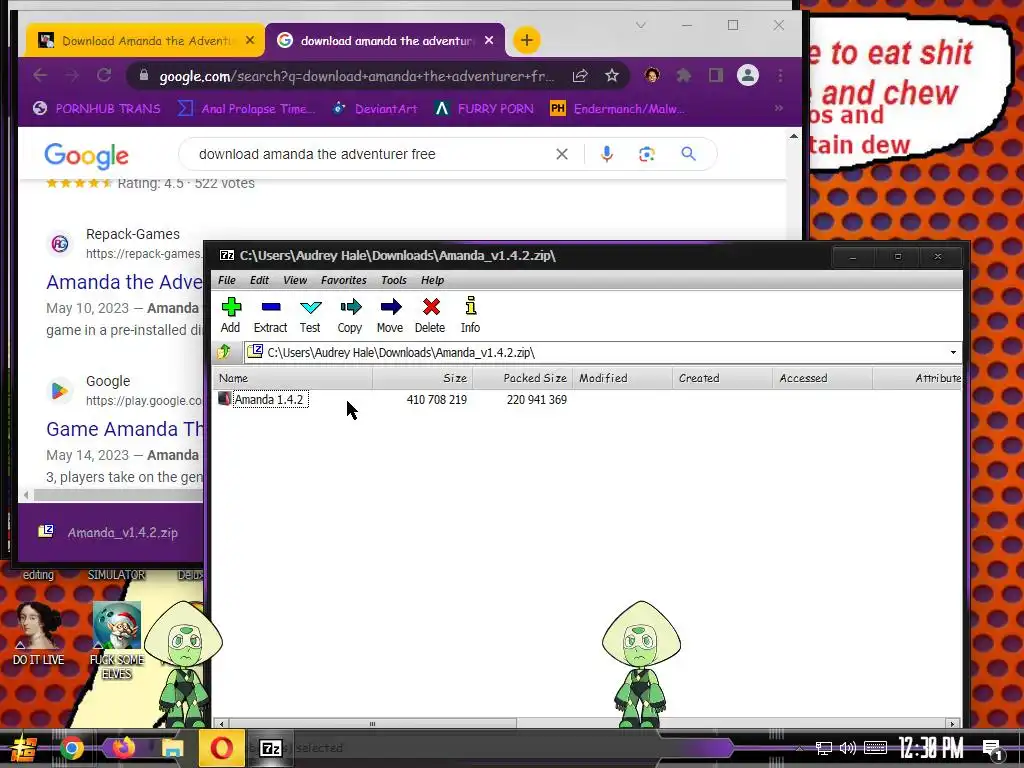Show more bookmarks via the overflow chevron

[779, 108]
